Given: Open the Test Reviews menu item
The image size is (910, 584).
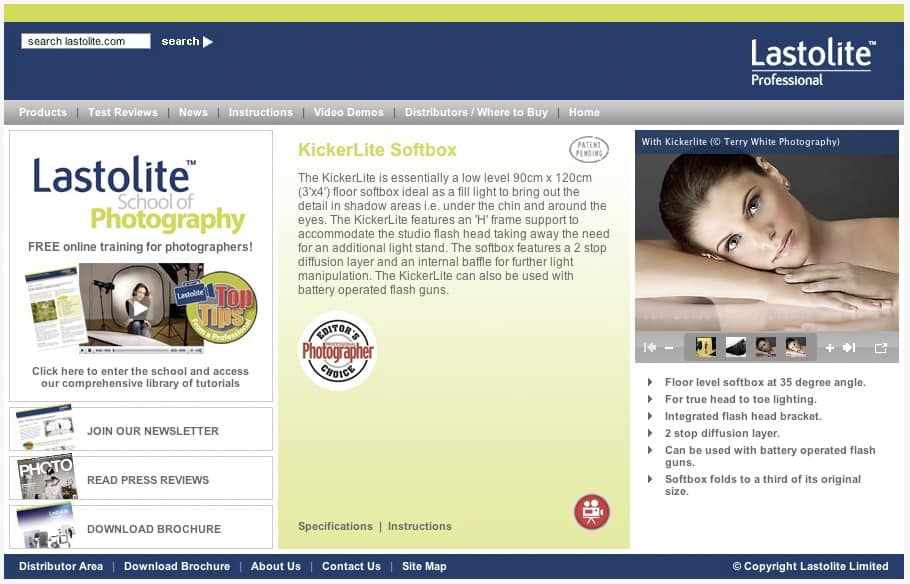Looking at the screenshot, I should [122, 112].
